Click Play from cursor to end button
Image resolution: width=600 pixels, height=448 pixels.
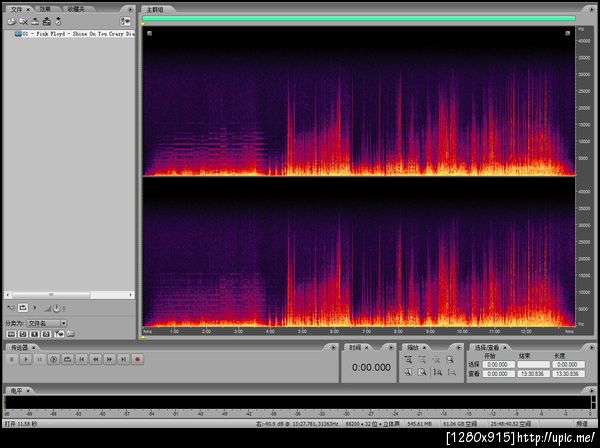tap(54, 359)
